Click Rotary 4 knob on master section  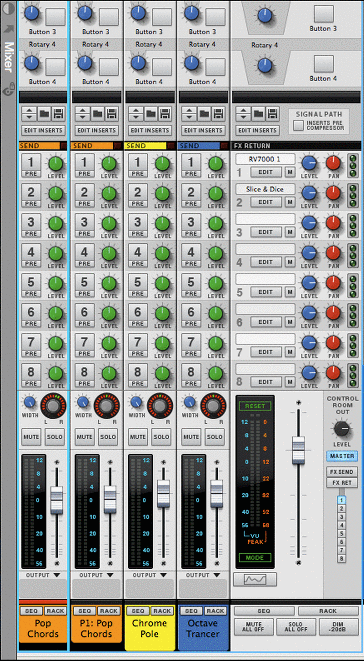[264, 64]
